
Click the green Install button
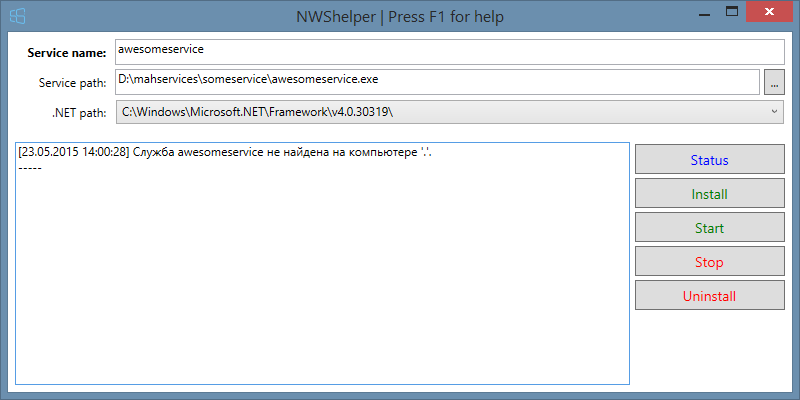(709, 194)
